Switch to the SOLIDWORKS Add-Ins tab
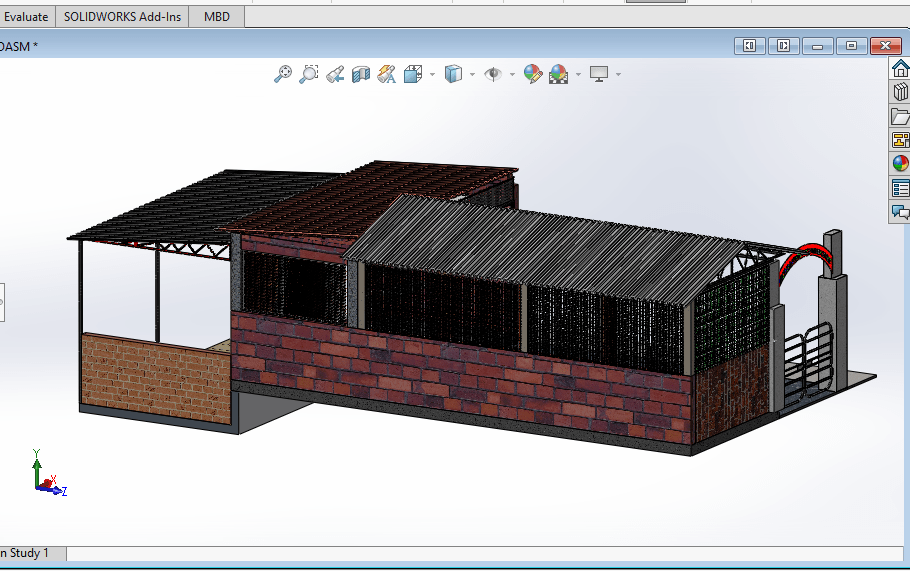The image size is (910, 571). pyautogui.click(x=122, y=17)
